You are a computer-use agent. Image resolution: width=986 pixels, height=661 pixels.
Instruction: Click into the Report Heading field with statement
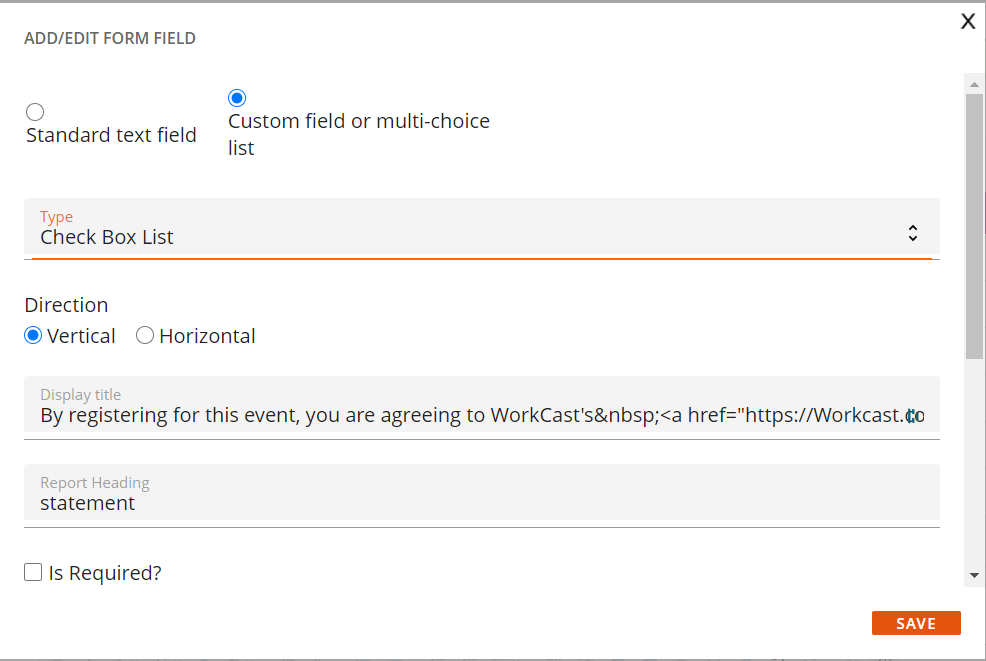tap(482, 496)
